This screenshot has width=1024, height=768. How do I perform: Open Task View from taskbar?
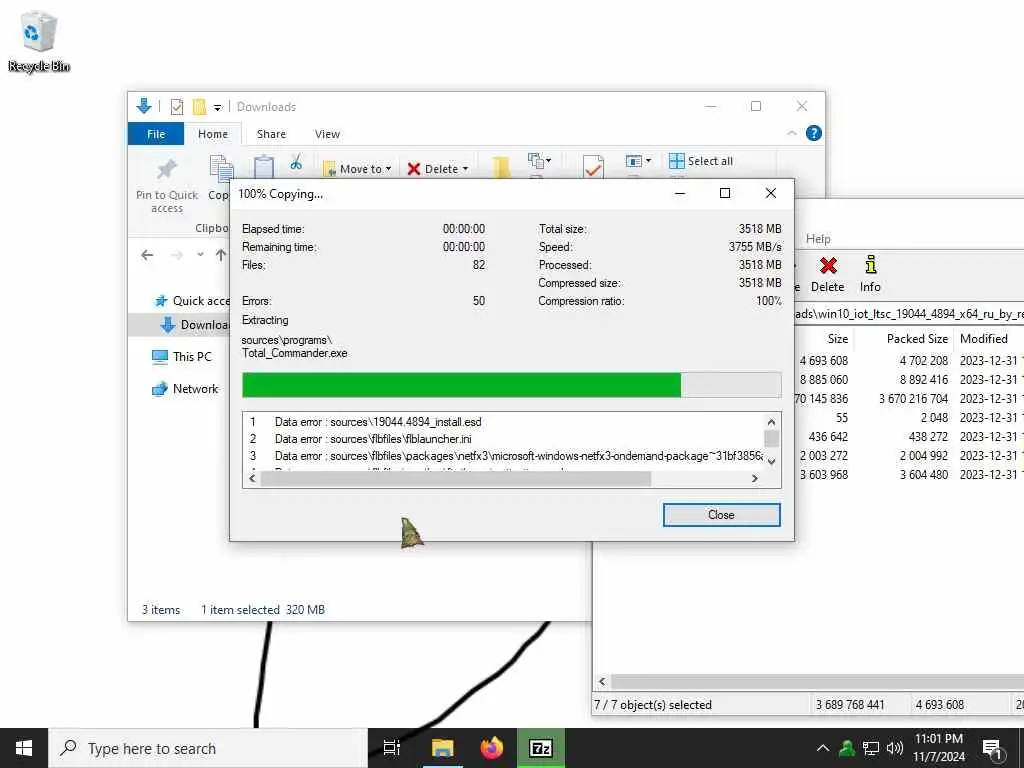pyautogui.click(x=392, y=748)
